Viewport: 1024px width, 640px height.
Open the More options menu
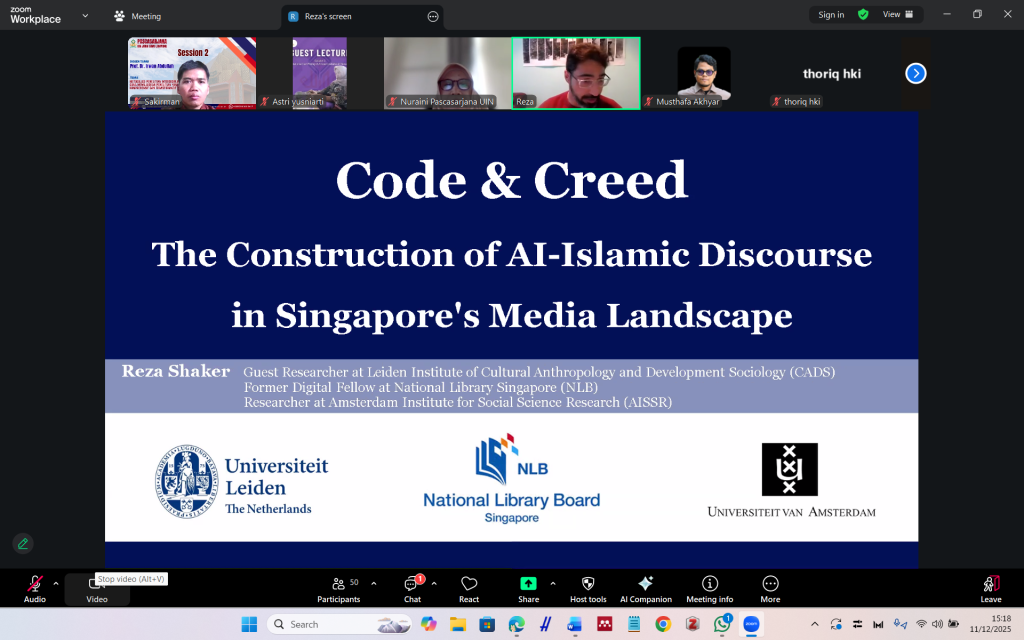tap(770, 589)
